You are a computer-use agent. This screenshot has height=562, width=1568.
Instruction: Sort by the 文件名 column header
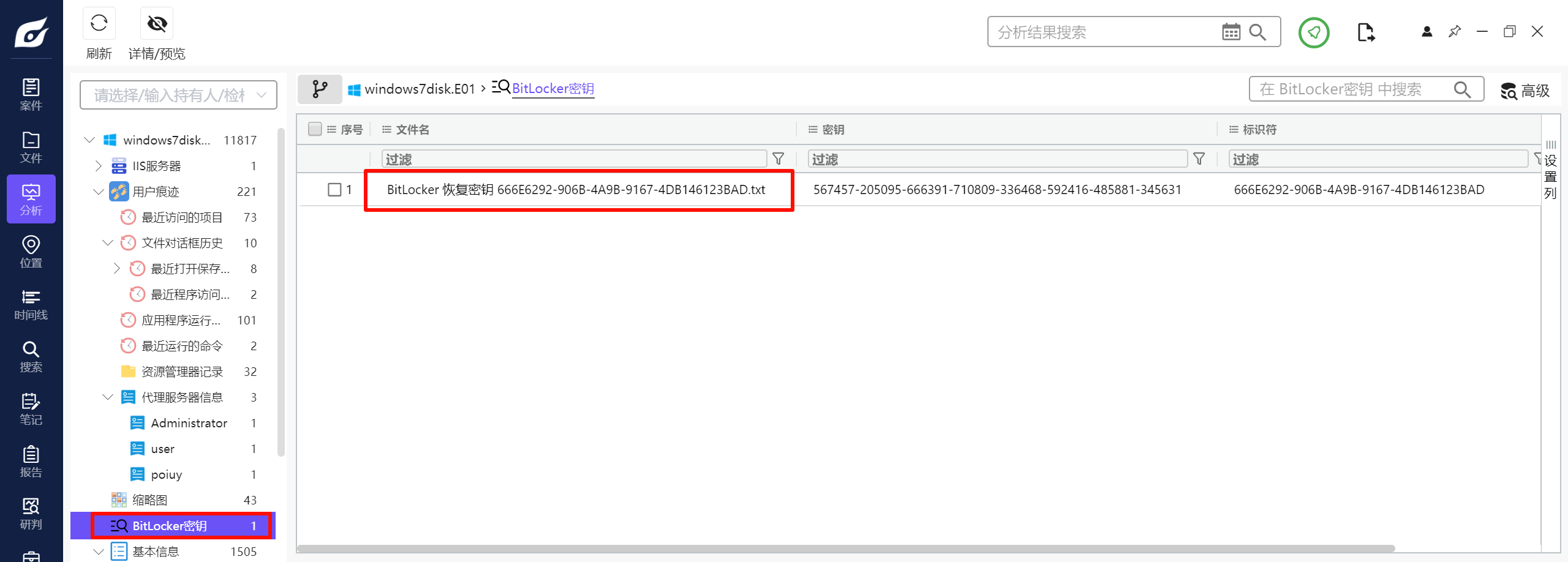(x=412, y=130)
